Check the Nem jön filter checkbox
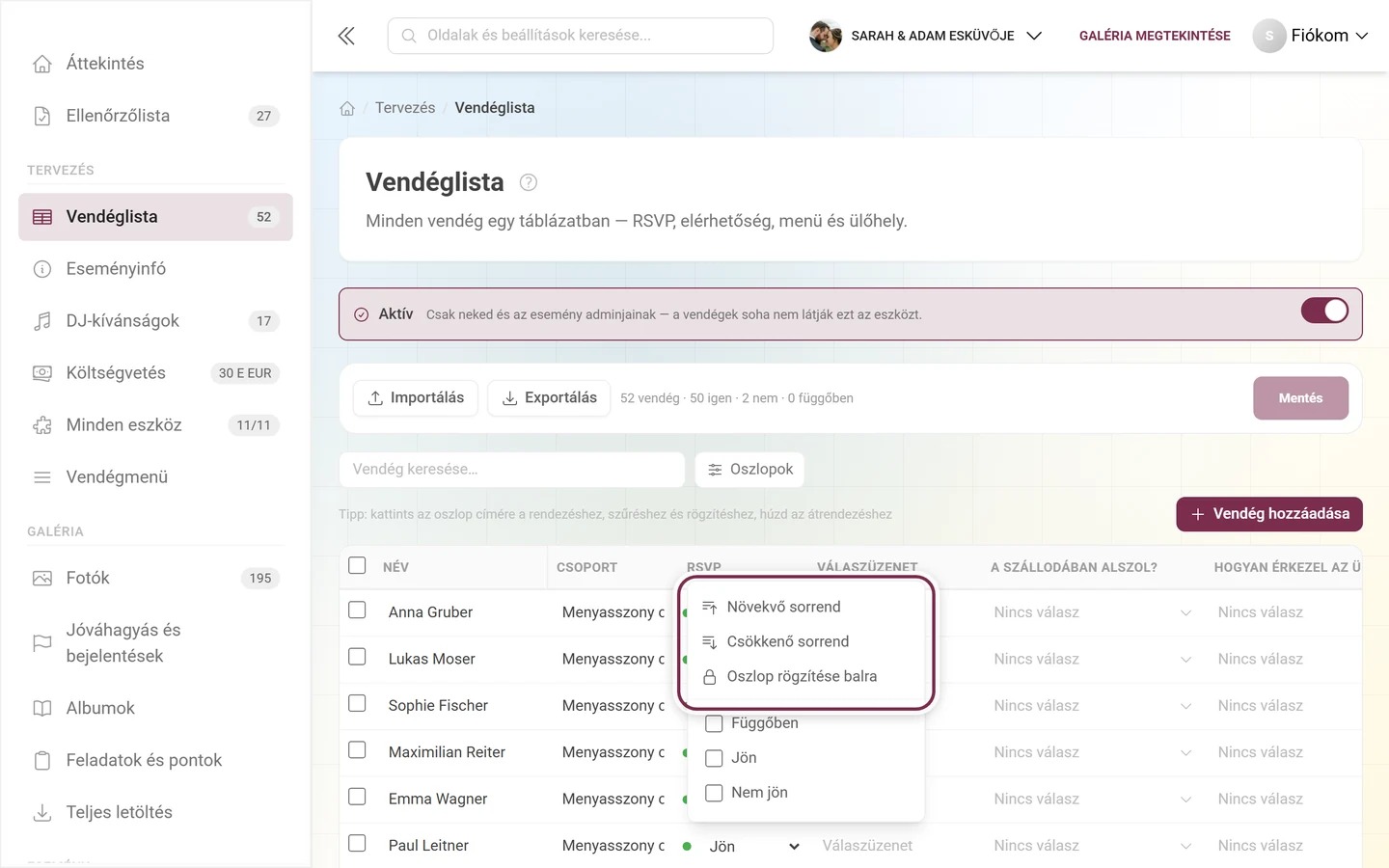 tap(714, 793)
